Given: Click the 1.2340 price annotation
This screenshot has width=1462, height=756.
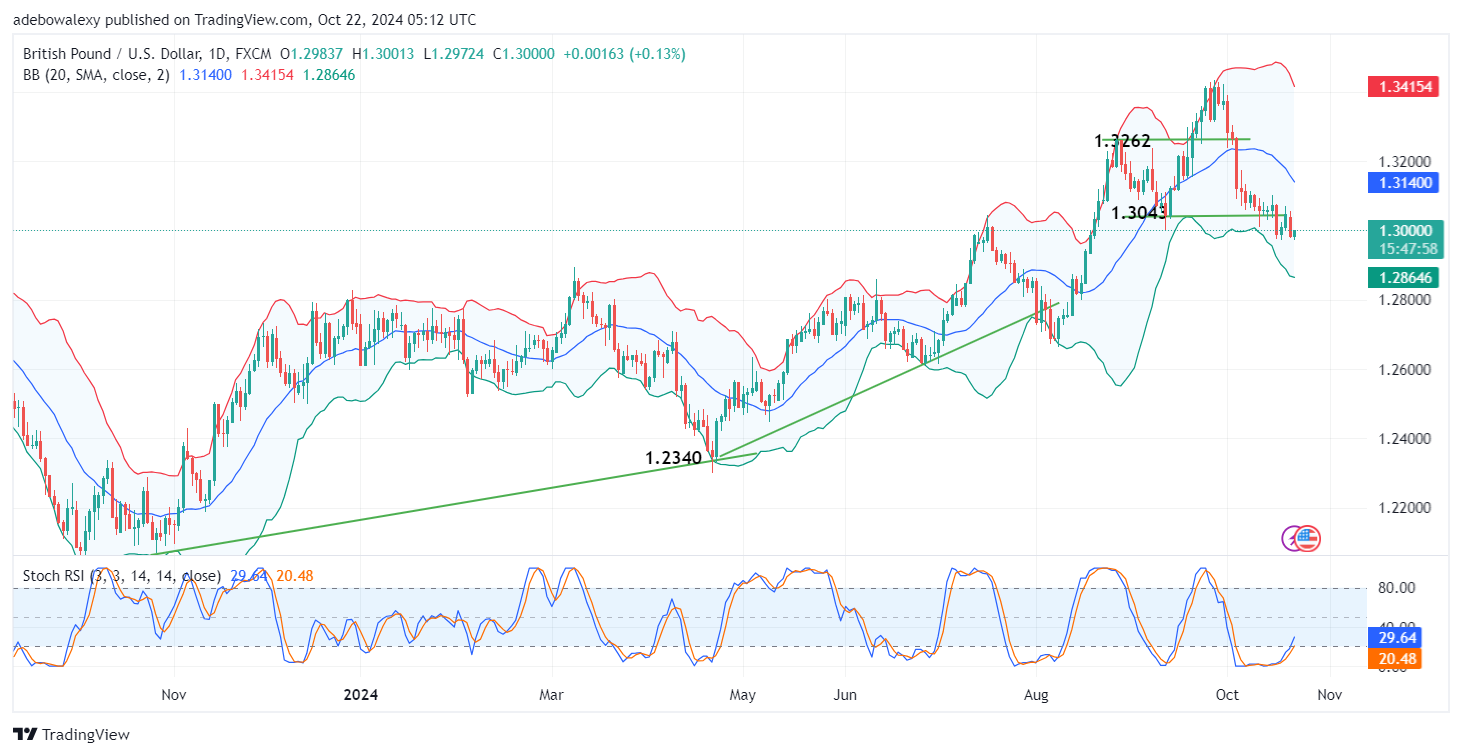Looking at the screenshot, I should click(x=674, y=457).
